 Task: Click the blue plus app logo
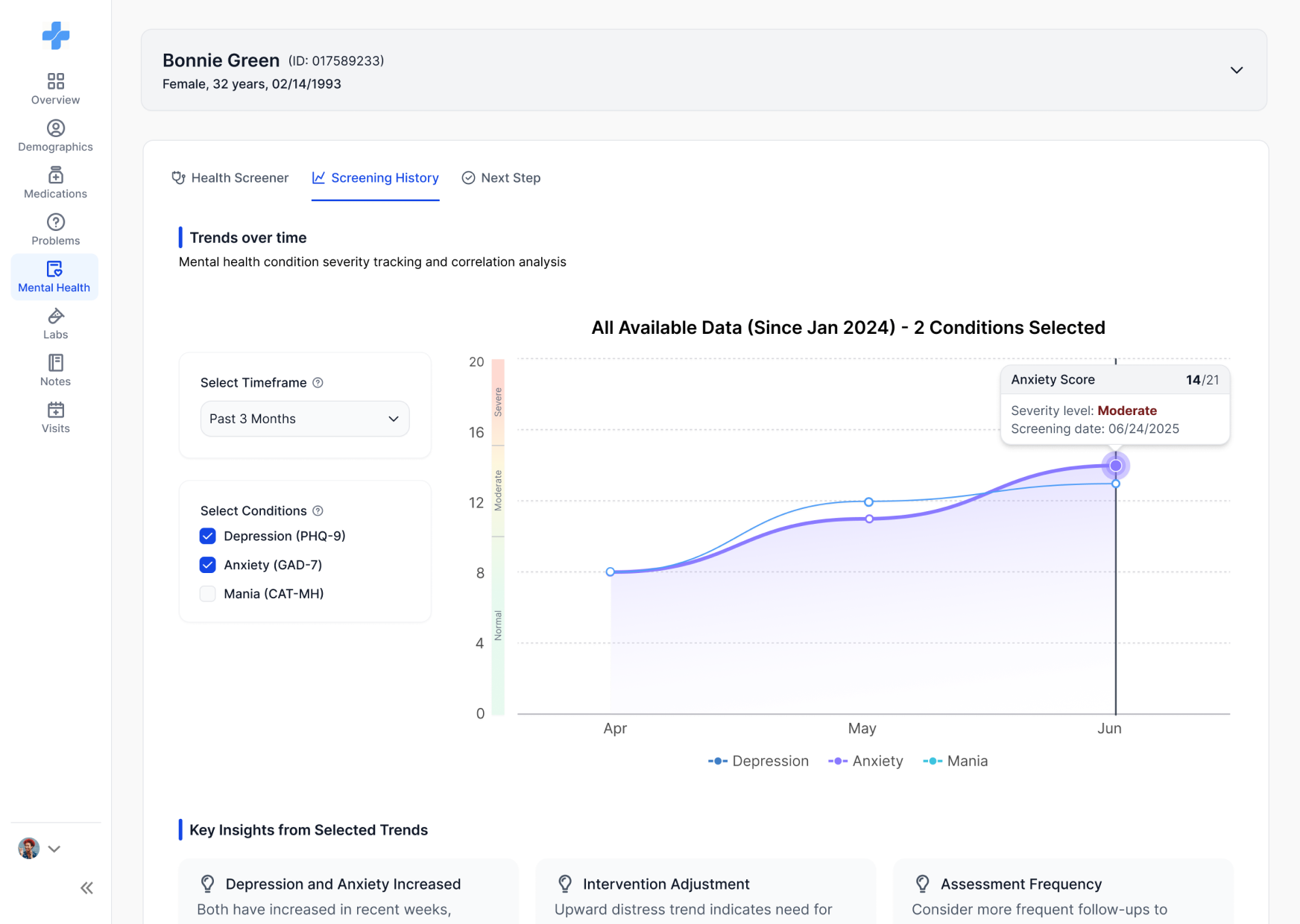click(x=56, y=35)
